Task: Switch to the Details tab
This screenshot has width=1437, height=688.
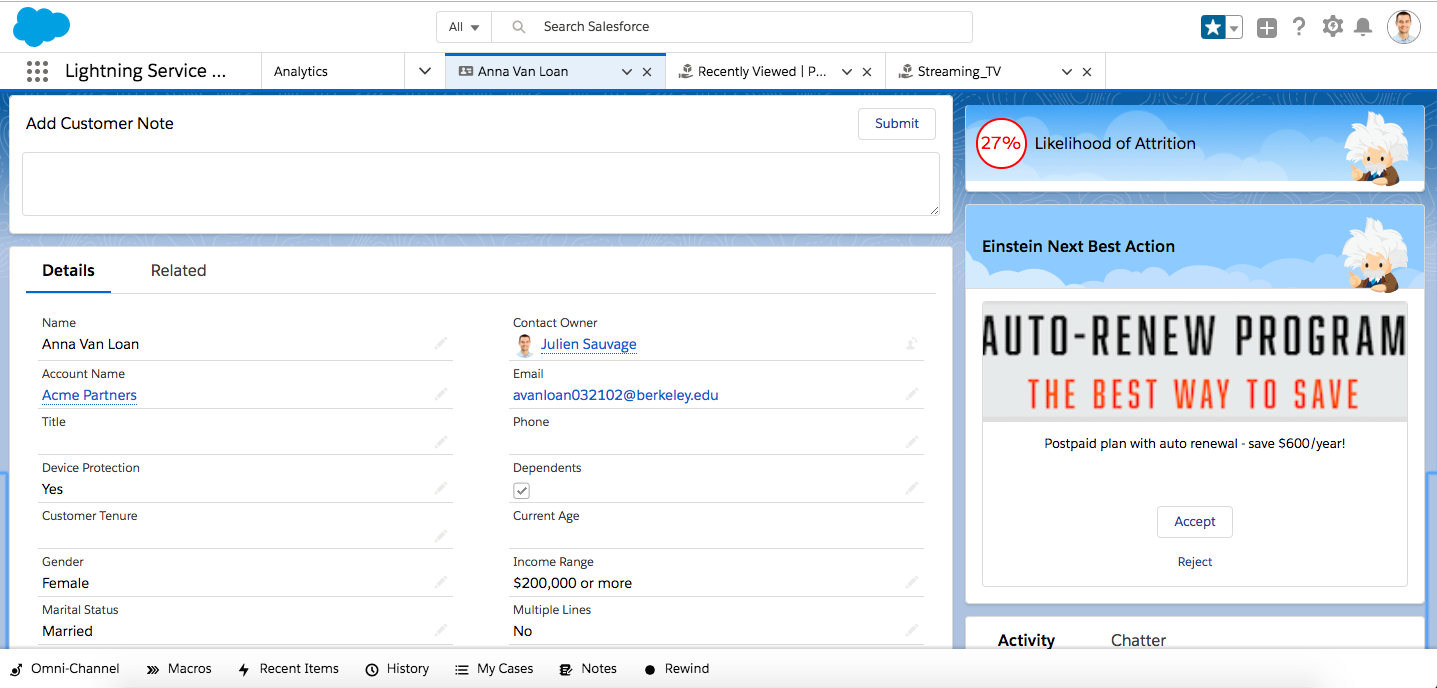Action: tap(68, 270)
